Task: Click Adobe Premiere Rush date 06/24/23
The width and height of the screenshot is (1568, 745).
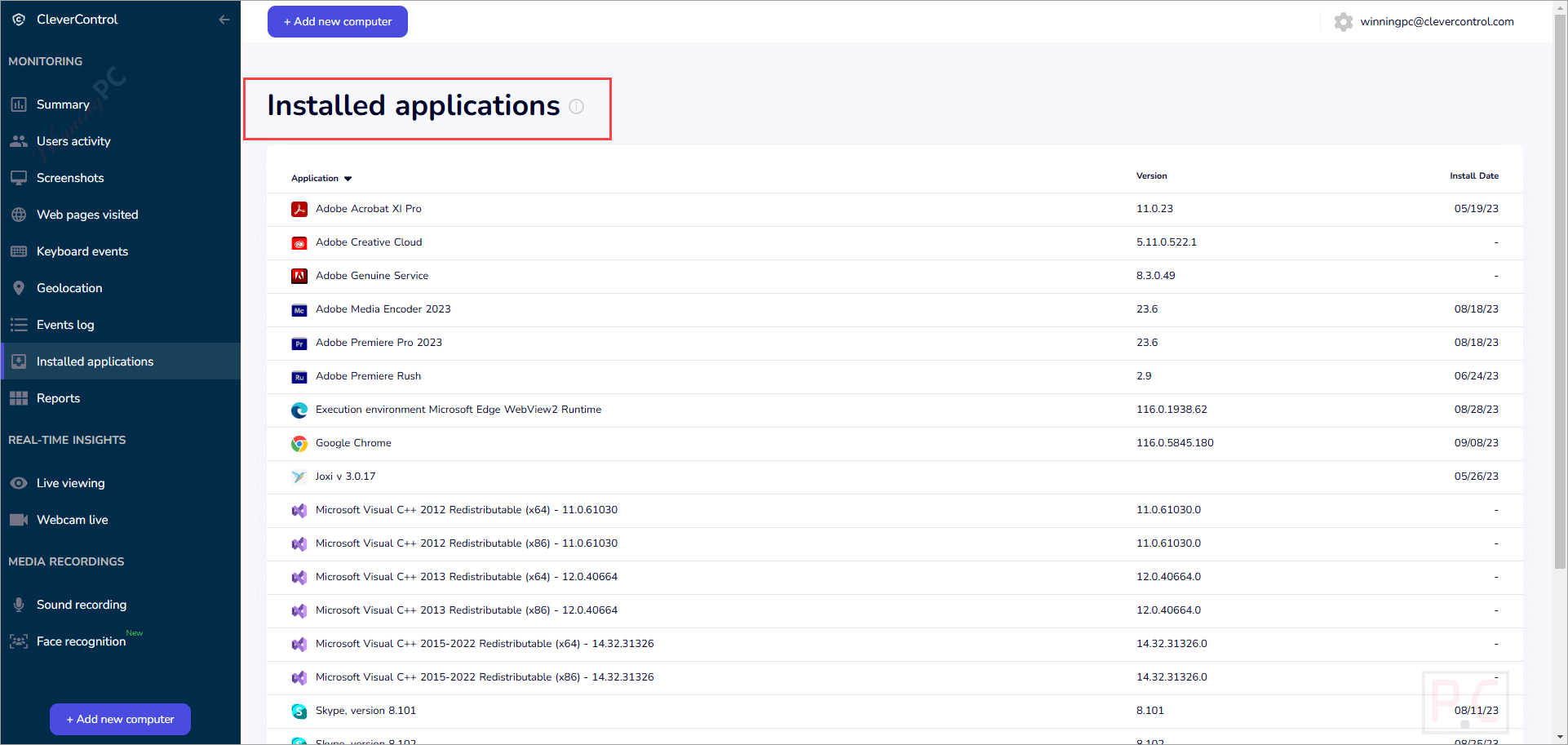Action: pyautogui.click(x=1476, y=376)
